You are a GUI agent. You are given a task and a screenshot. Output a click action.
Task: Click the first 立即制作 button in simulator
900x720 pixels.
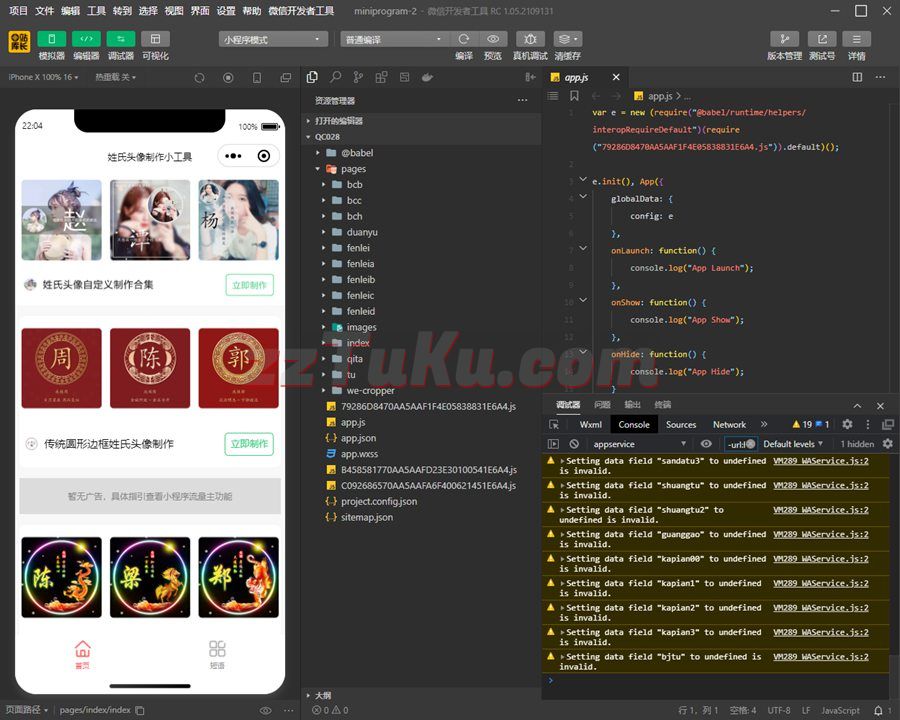[249, 285]
